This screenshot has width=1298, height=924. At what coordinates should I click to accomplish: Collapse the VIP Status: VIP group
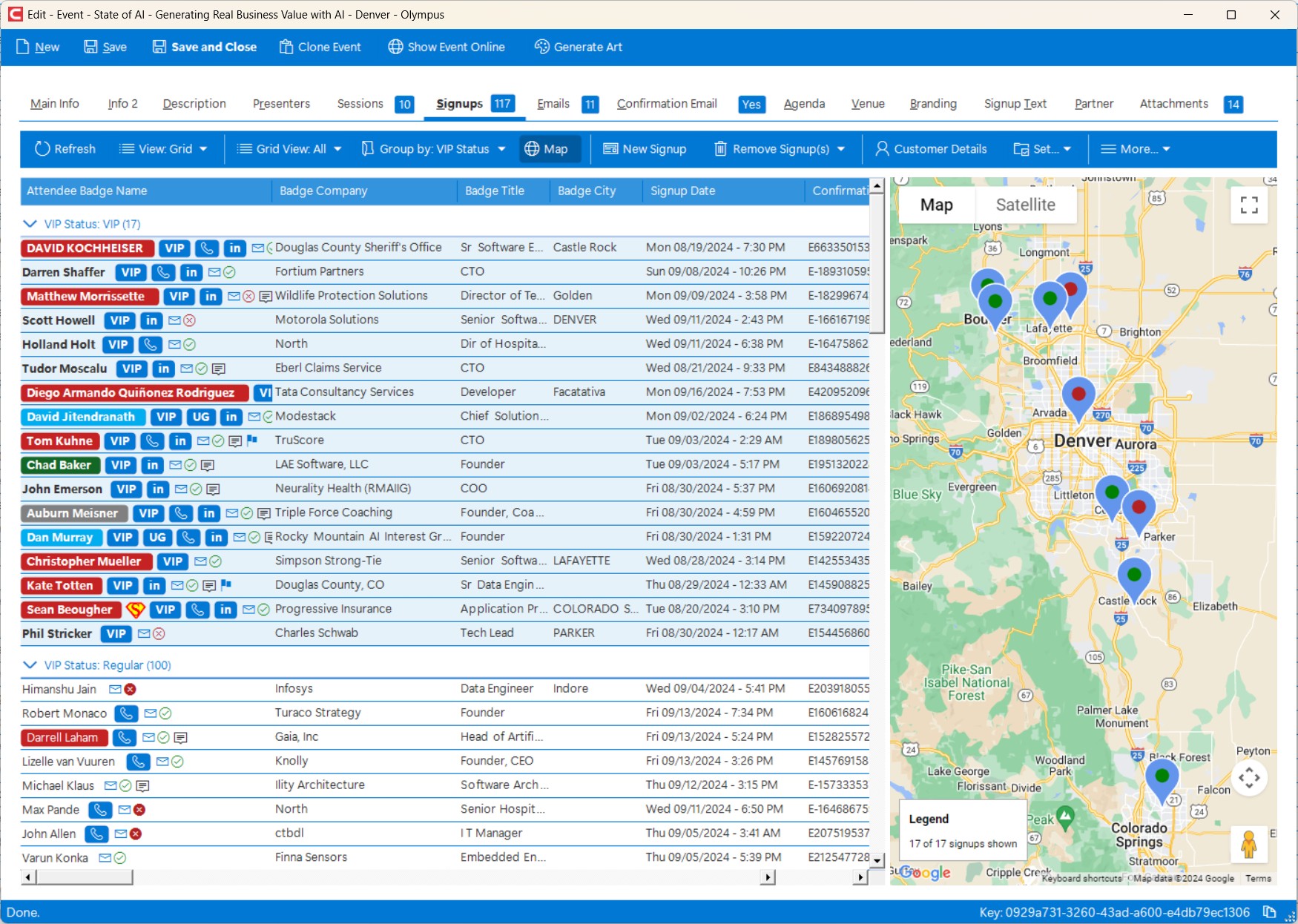coord(30,224)
